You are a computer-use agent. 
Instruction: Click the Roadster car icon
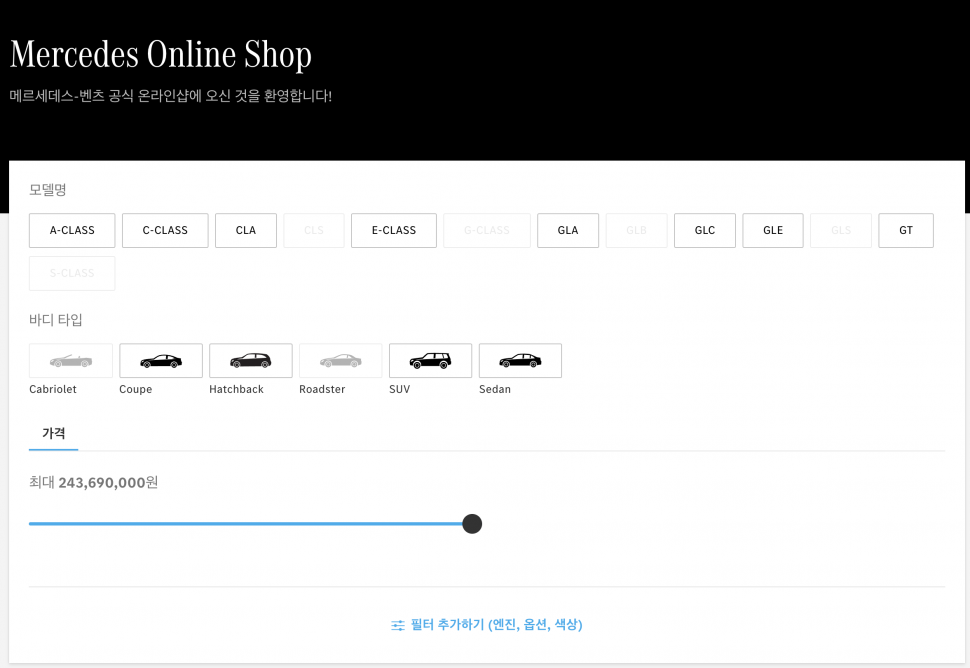[x=340, y=361]
